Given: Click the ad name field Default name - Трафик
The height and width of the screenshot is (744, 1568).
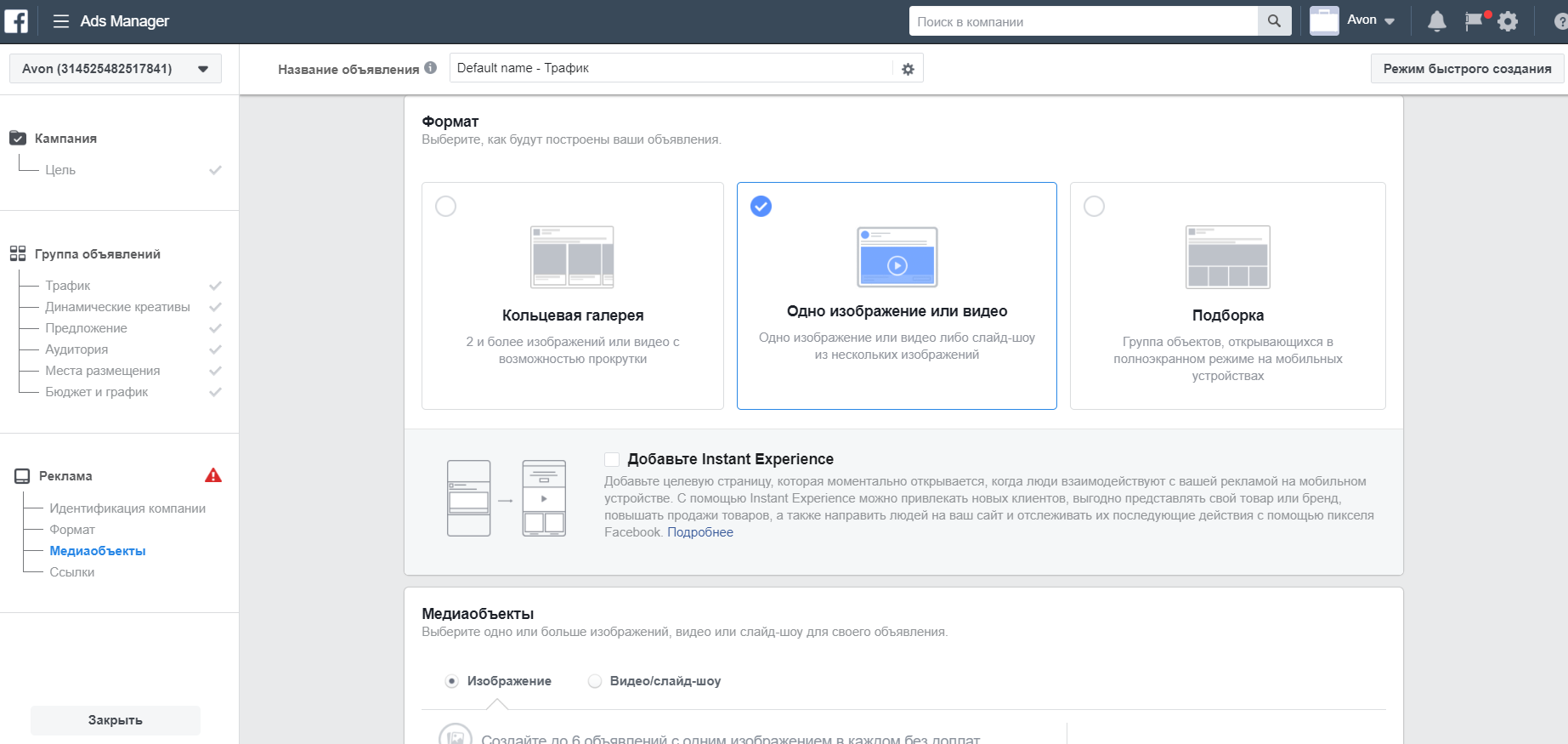Looking at the screenshot, I should tap(671, 68).
